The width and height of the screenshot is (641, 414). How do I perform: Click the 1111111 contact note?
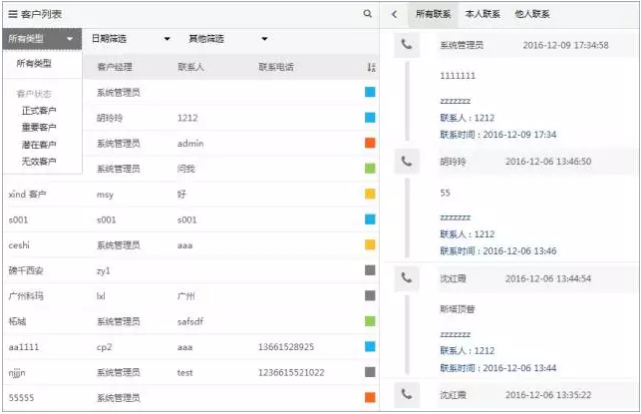(x=458, y=76)
